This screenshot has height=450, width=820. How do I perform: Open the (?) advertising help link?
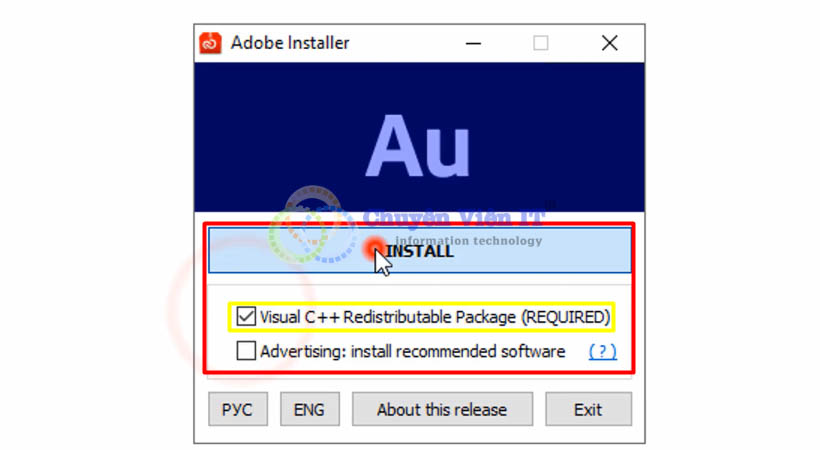602,351
